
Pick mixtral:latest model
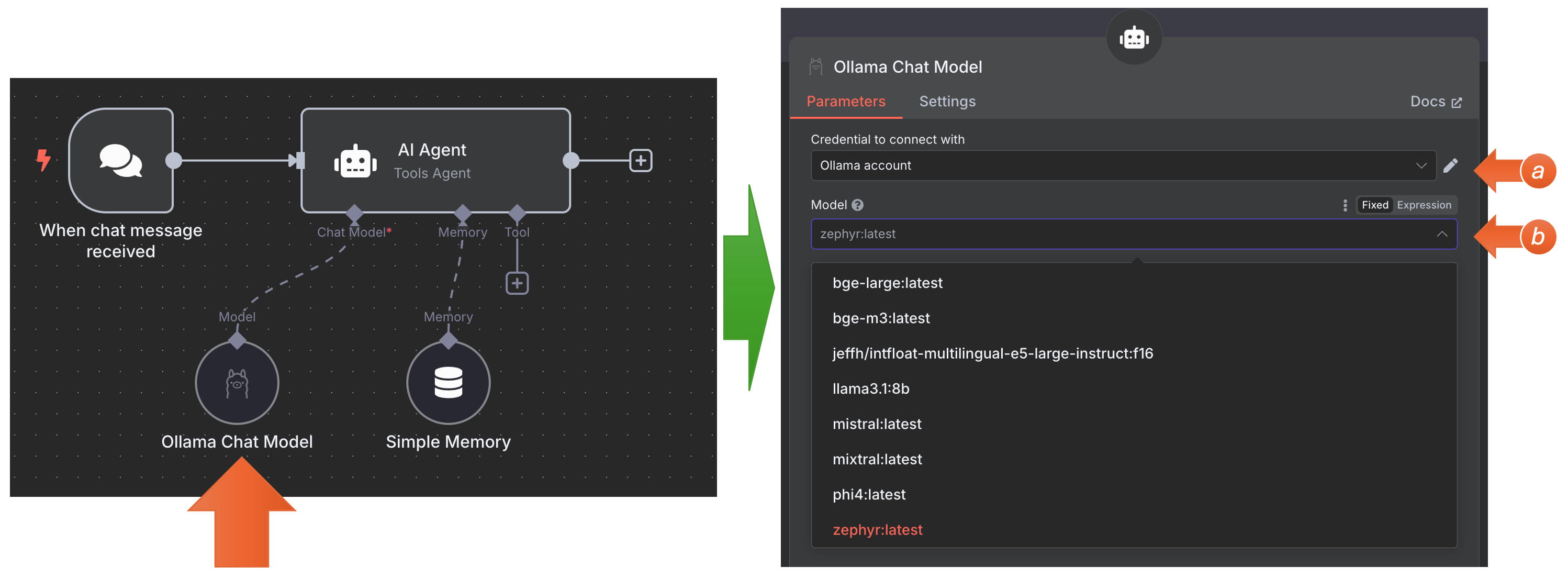point(1134,459)
